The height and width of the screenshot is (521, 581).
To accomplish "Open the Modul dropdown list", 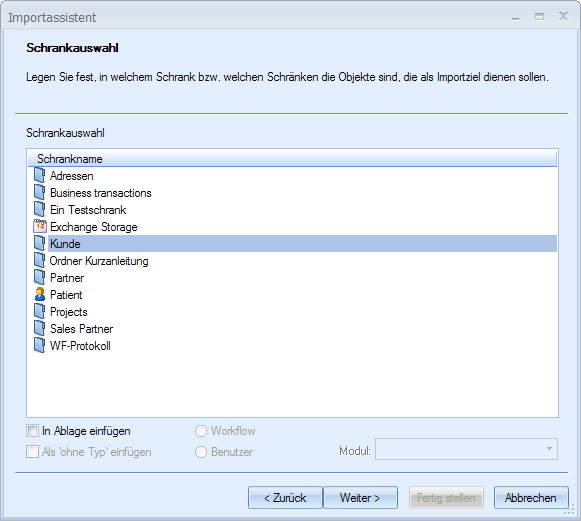I will pyautogui.click(x=466, y=449).
